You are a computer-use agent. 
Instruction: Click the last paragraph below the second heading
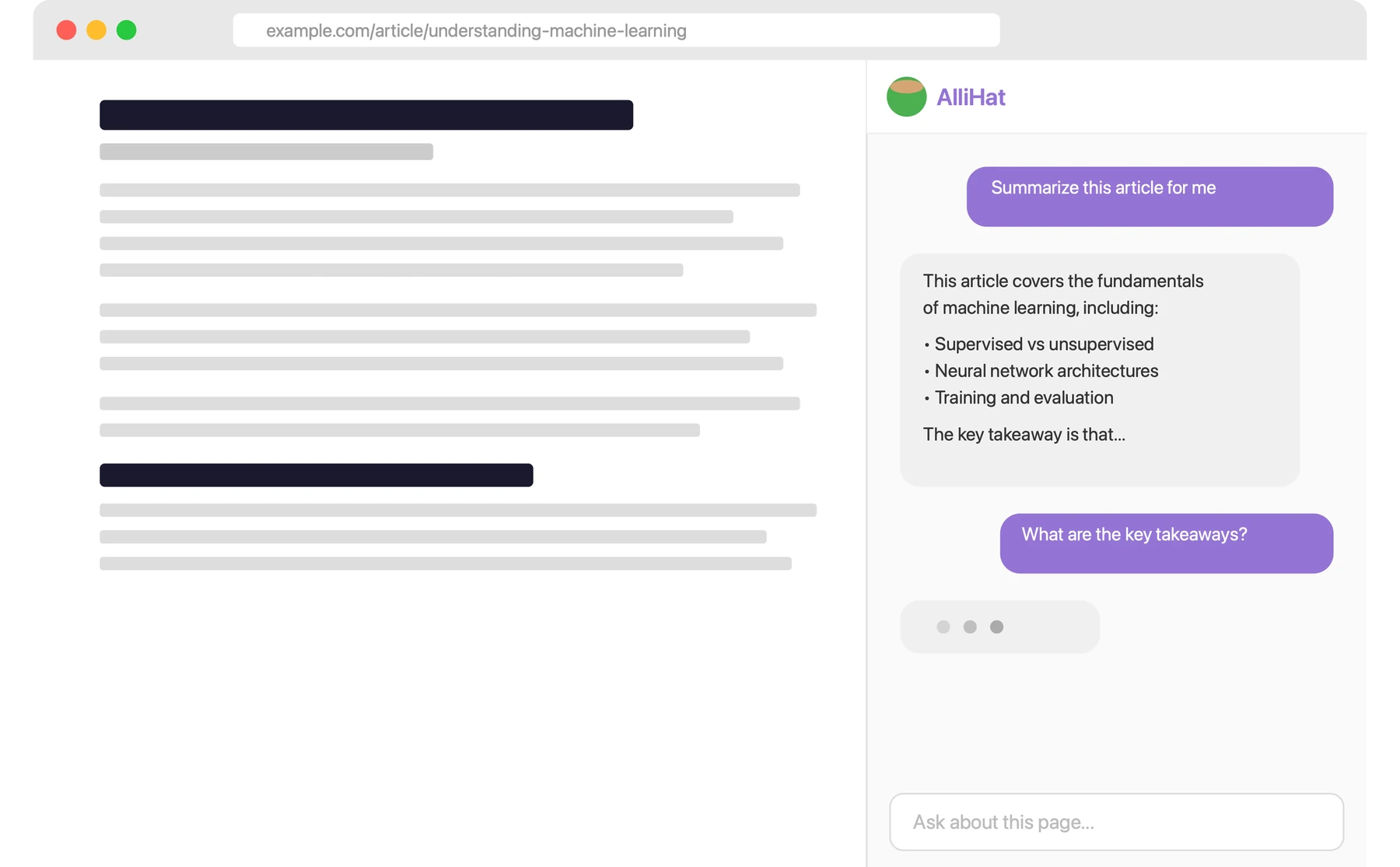[458, 537]
